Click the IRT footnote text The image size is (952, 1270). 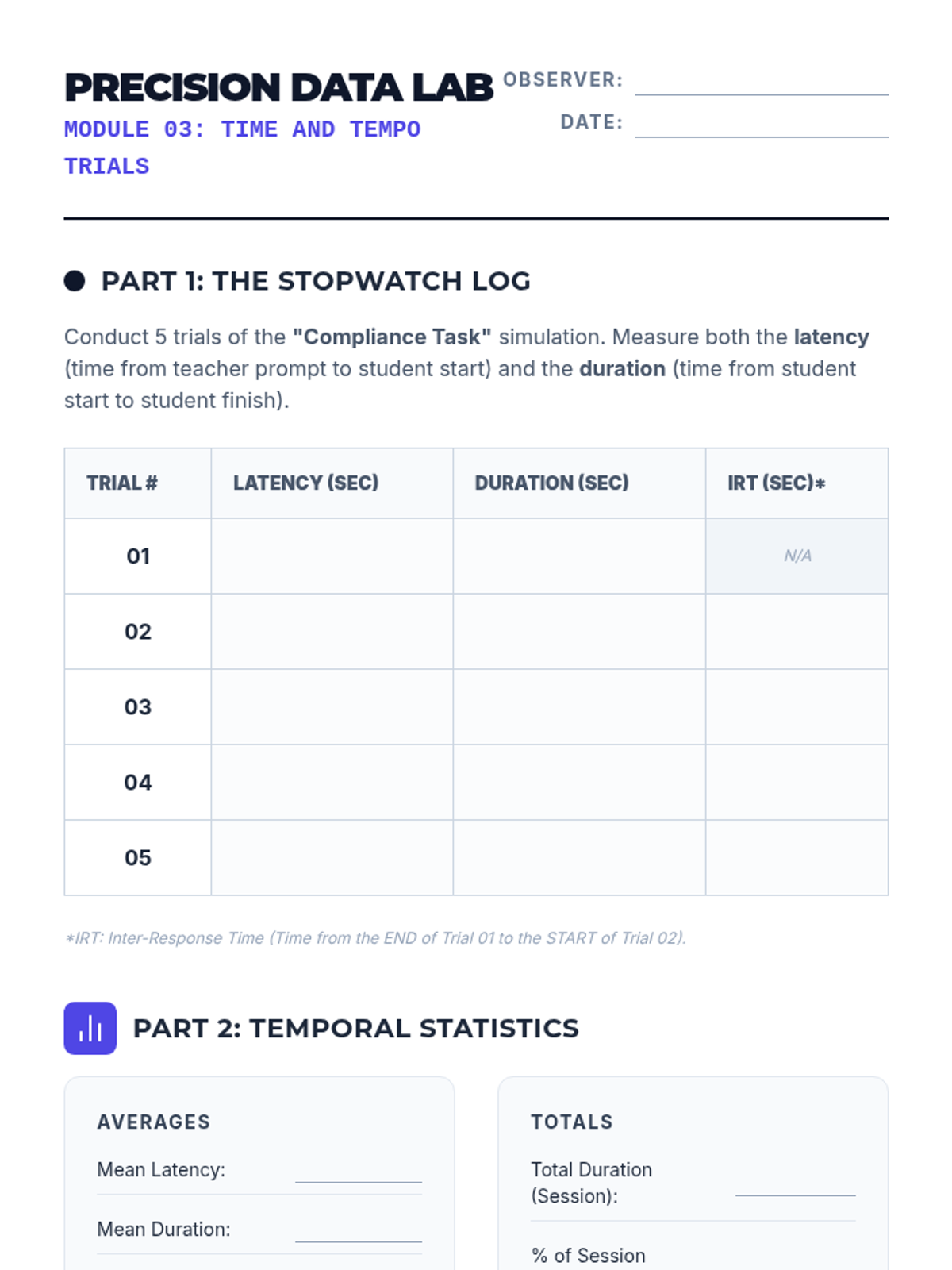pos(375,938)
